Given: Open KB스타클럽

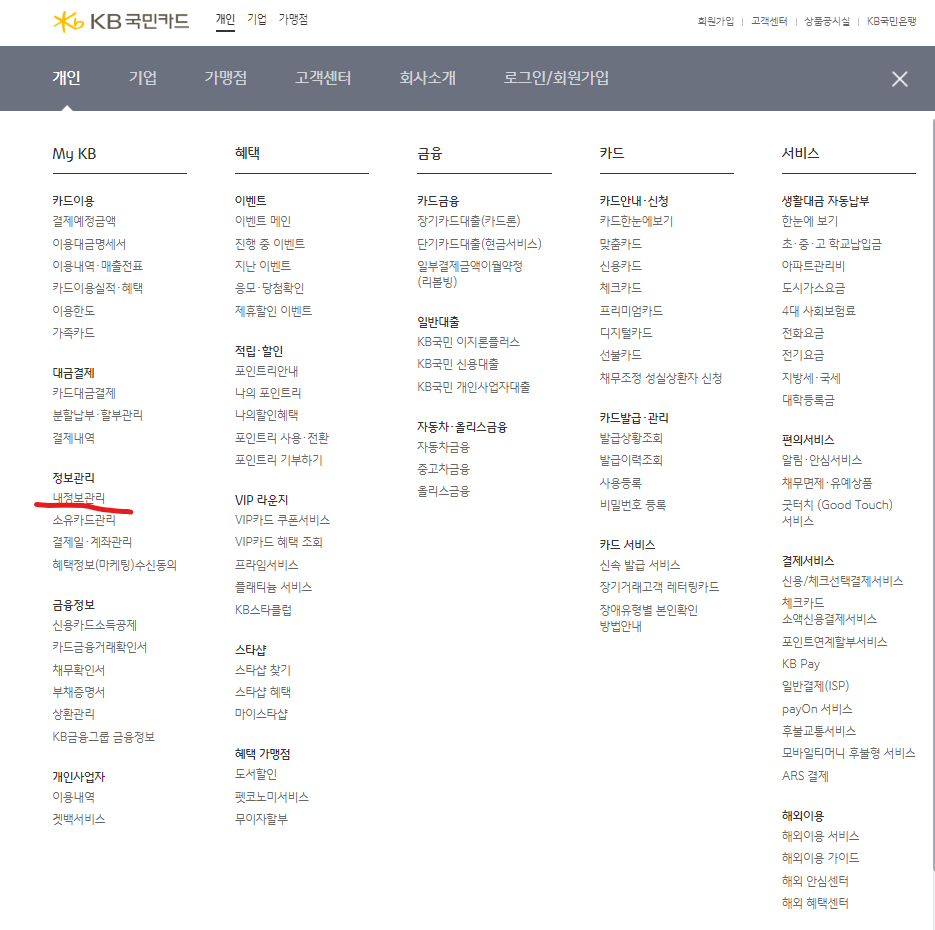Looking at the screenshot, I should (x=263, y=609).
